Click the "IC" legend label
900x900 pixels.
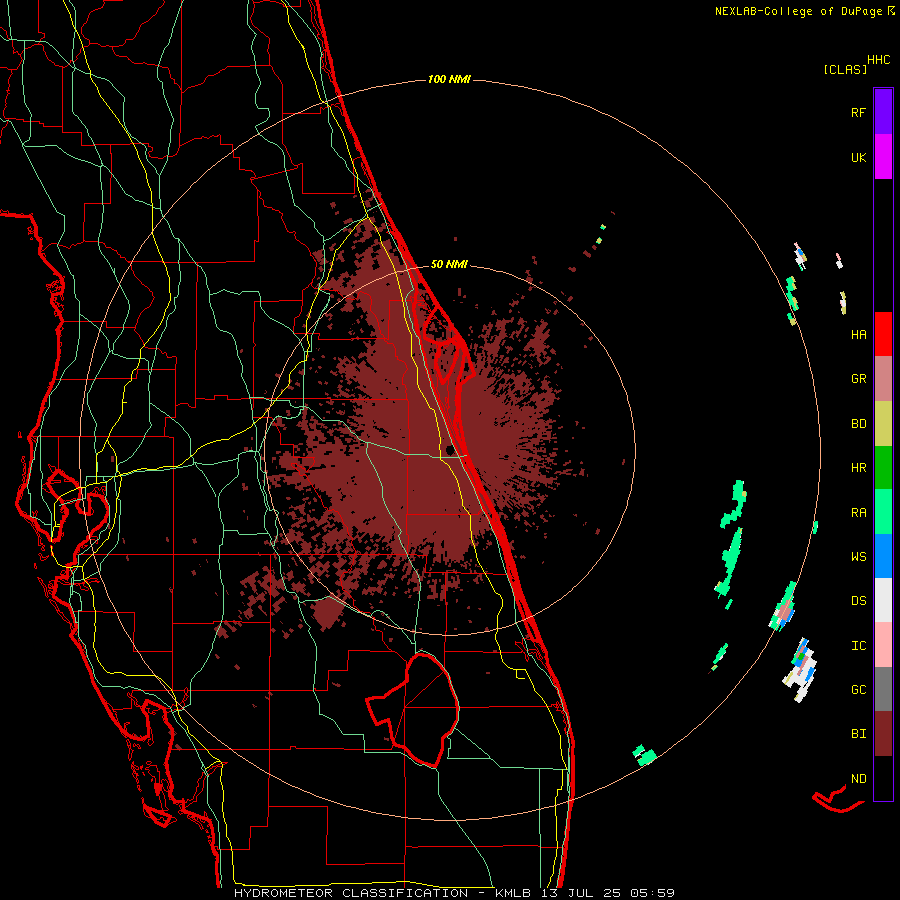click(x=858, y=646)
